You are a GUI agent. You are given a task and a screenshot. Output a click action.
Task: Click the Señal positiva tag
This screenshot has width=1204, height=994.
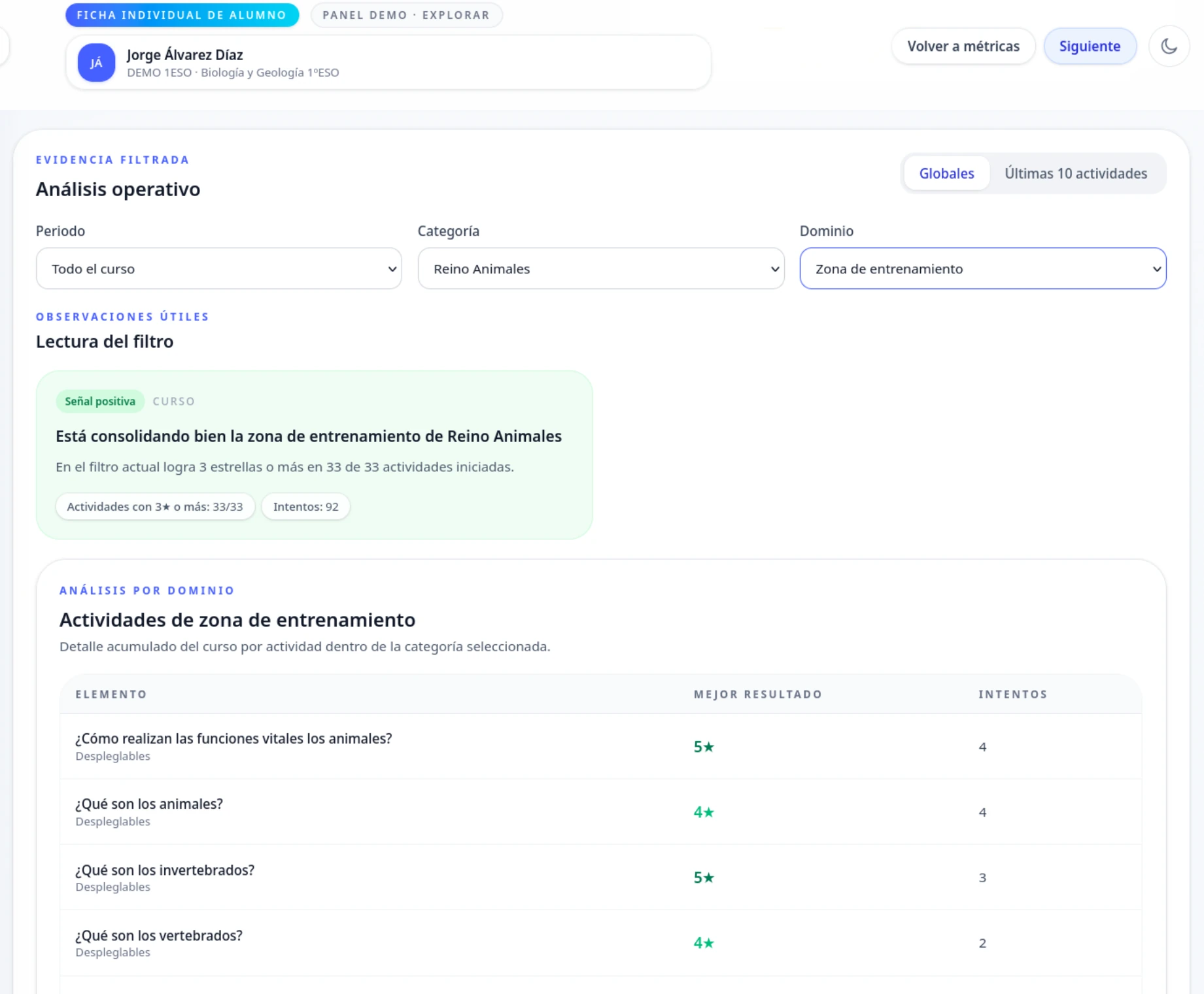[x=100, y=402]
